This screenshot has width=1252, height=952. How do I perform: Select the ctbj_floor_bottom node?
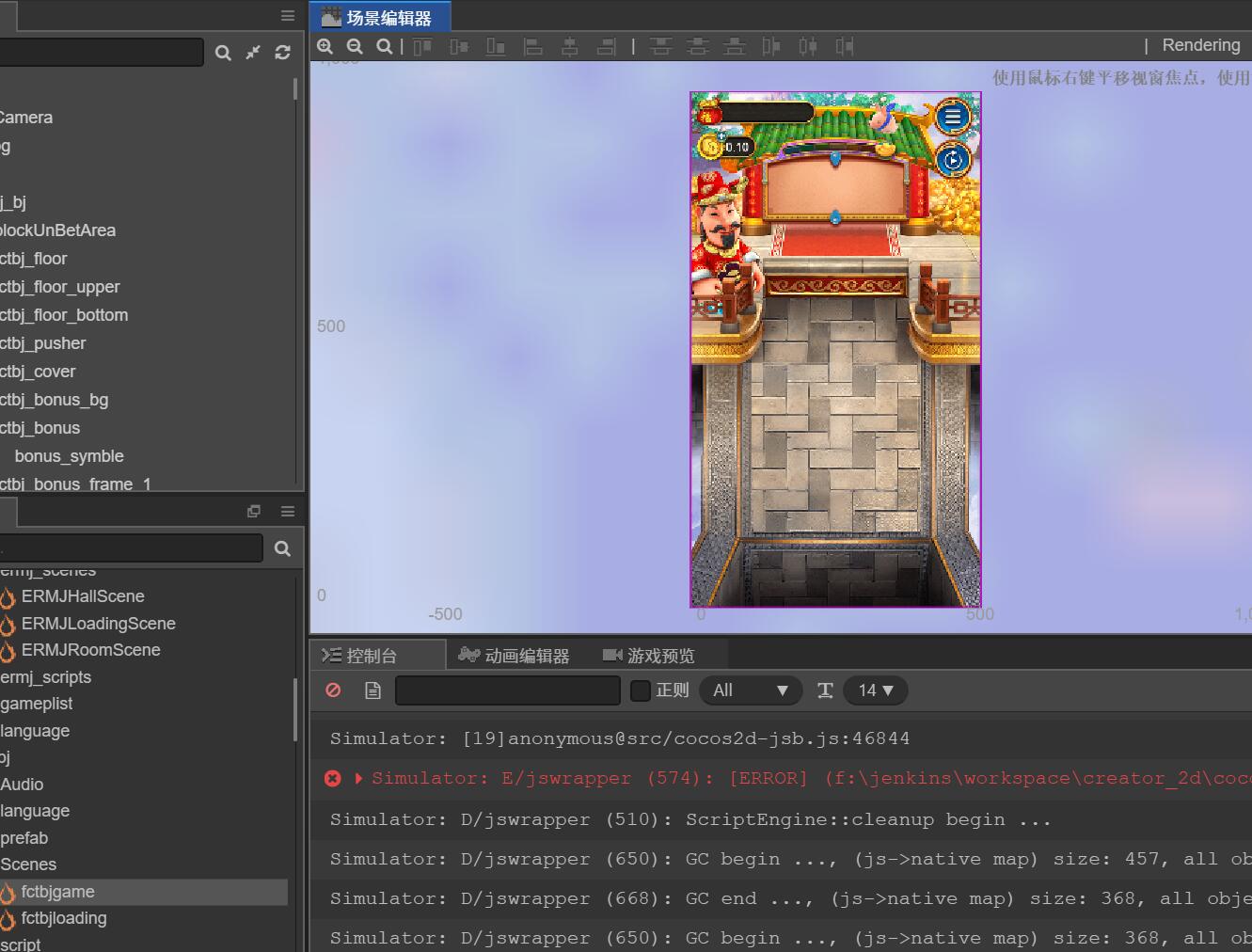point(64,315)
